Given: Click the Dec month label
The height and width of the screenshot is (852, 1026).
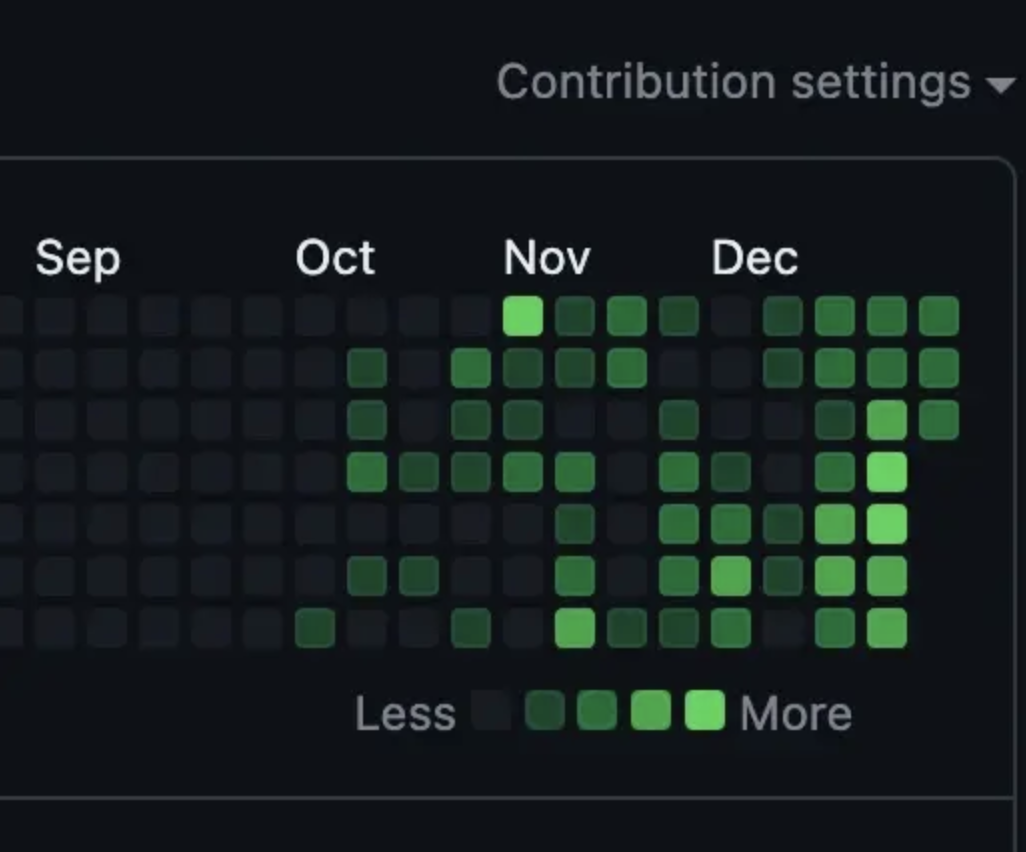Looking at the screenshot, I should click(x=754, y=258).
